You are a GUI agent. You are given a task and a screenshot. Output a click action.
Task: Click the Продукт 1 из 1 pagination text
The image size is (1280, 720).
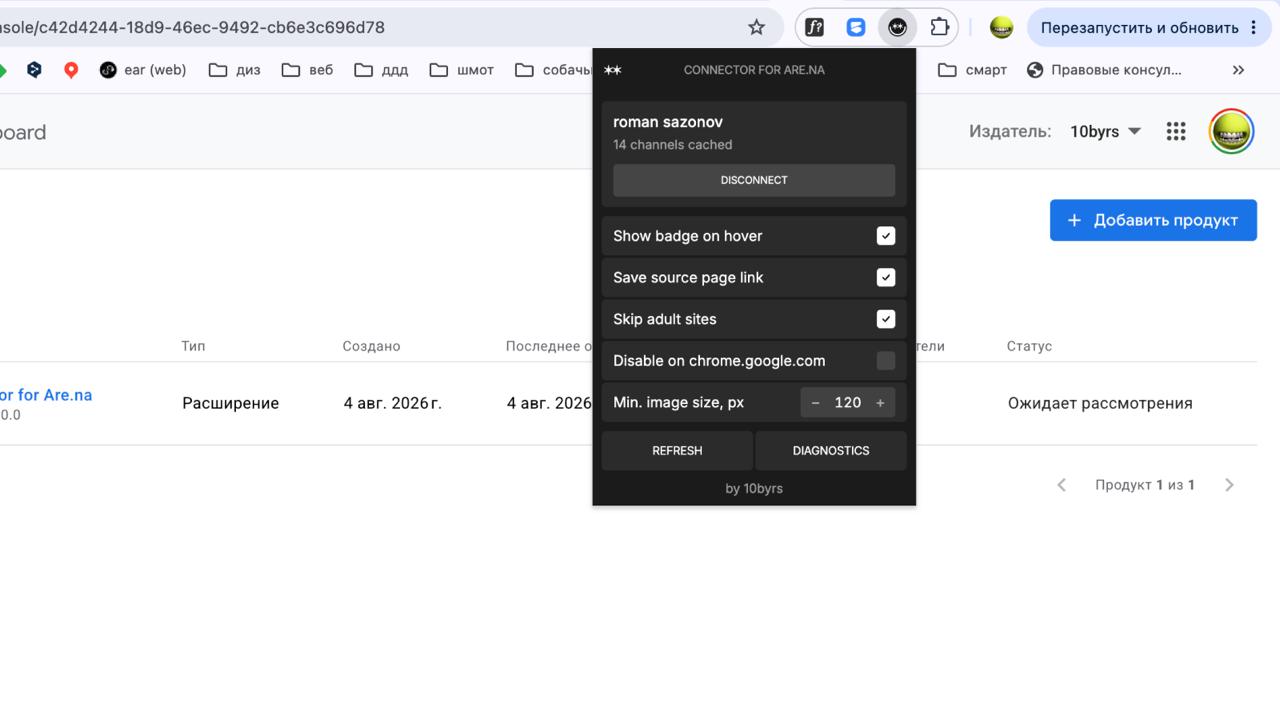point(1145,485)
